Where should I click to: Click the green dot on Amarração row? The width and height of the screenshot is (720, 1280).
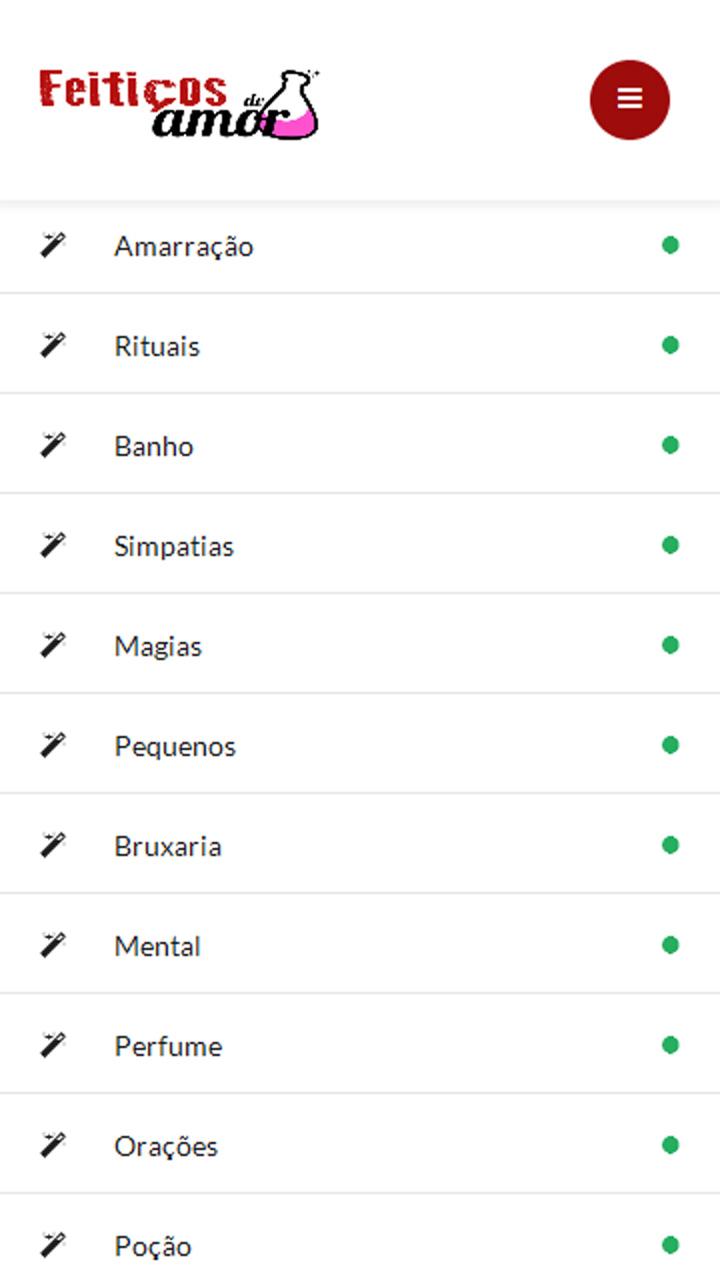tap(670, 245)
